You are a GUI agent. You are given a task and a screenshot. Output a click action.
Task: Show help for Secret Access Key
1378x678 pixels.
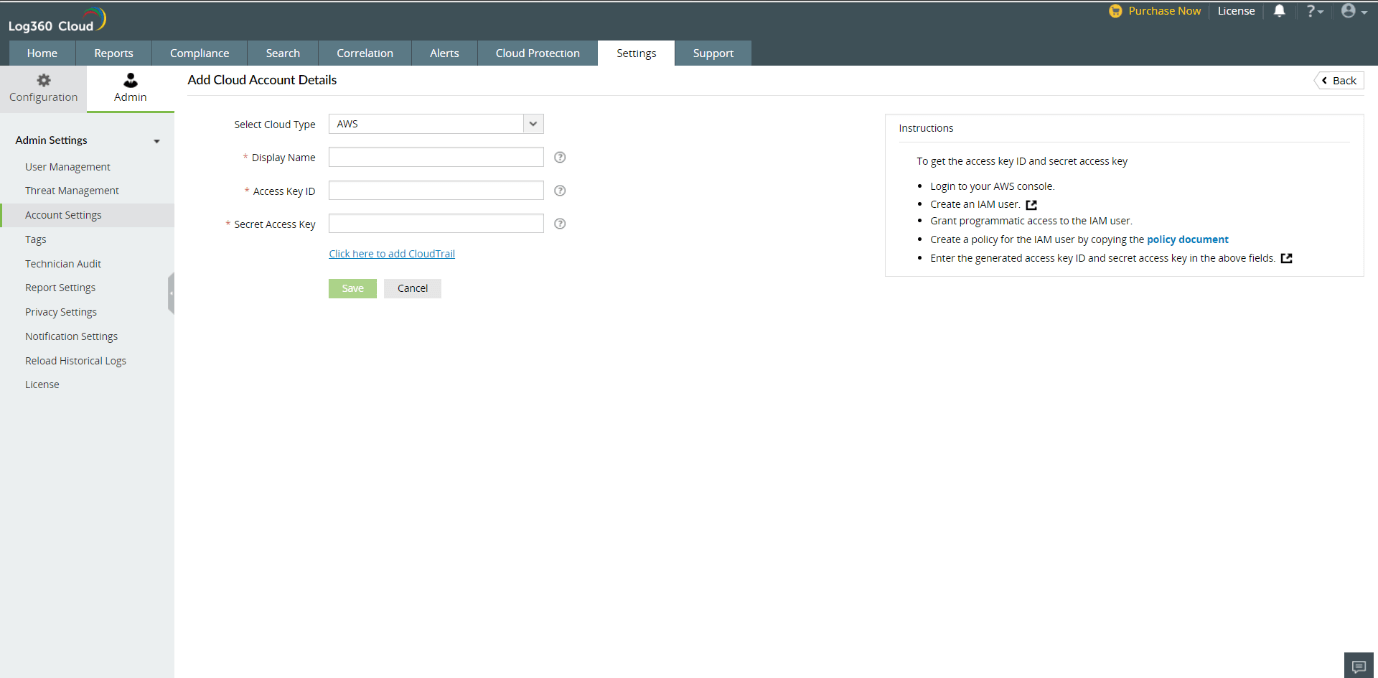560,224
